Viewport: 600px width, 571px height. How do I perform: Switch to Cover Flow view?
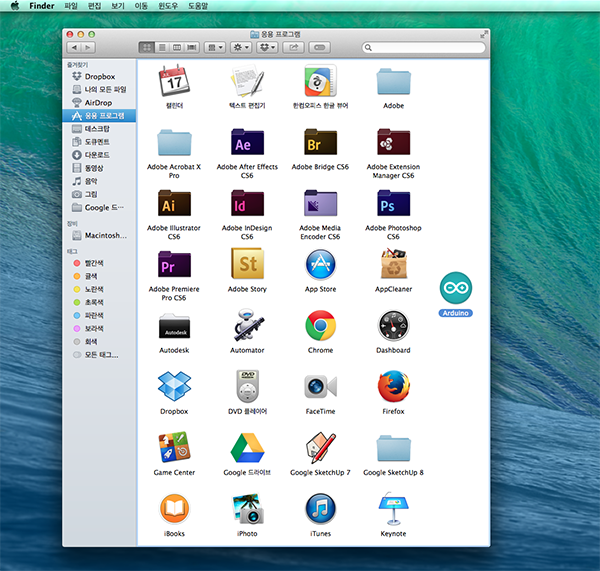coord(192,47)
